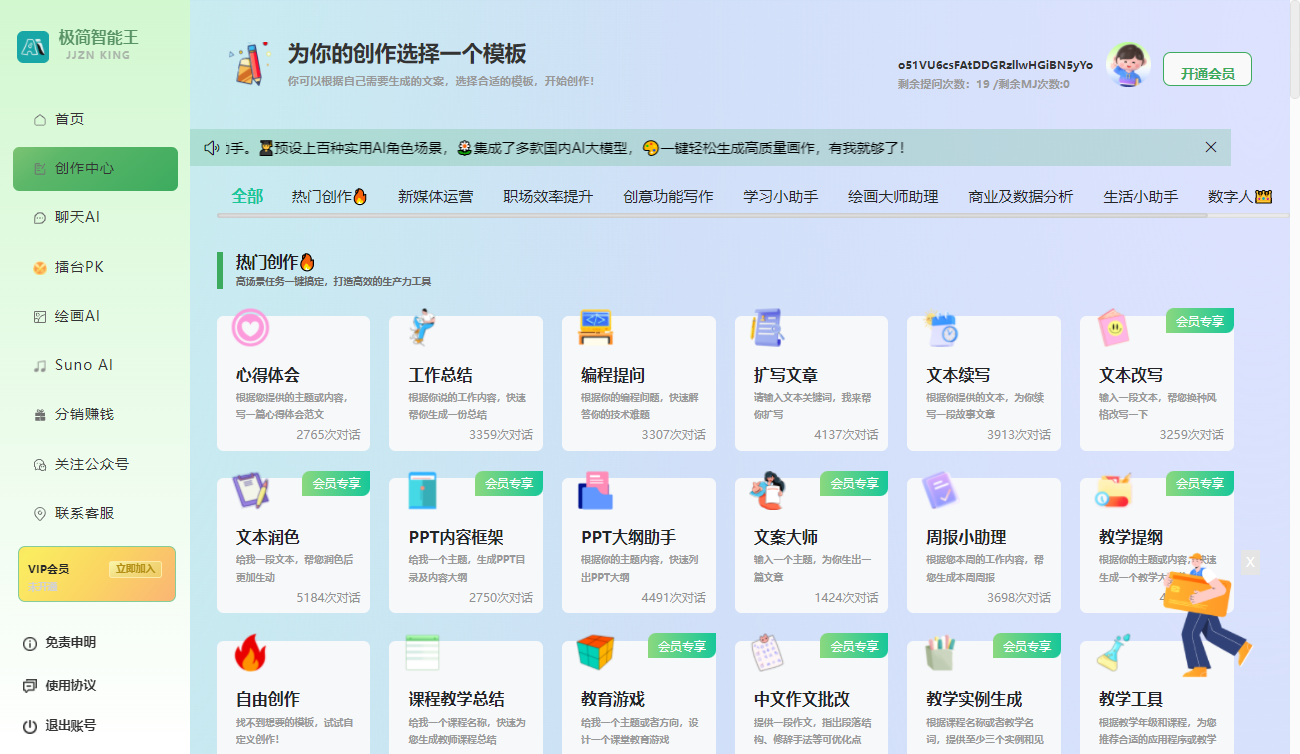Click the 工作总结 template icon
This screenshot has height=754, width=1300.
tap(423, 326)
